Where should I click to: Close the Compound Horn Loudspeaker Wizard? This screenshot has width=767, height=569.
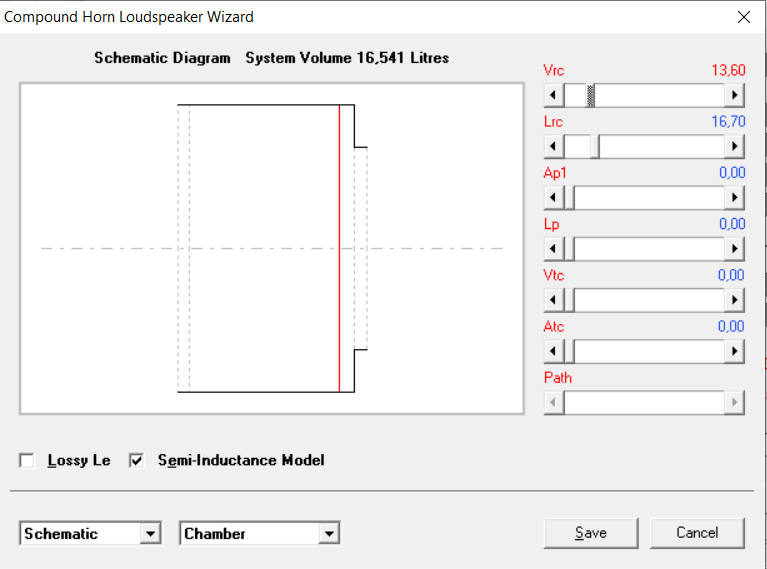point(744,17)
